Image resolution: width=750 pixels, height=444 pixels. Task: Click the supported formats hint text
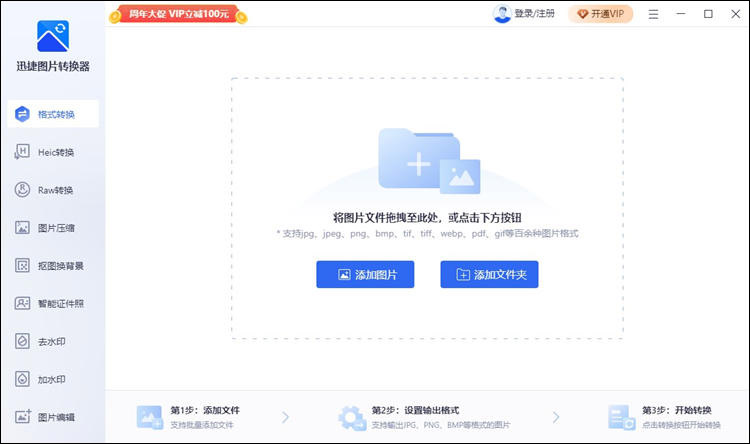point(427,233)
